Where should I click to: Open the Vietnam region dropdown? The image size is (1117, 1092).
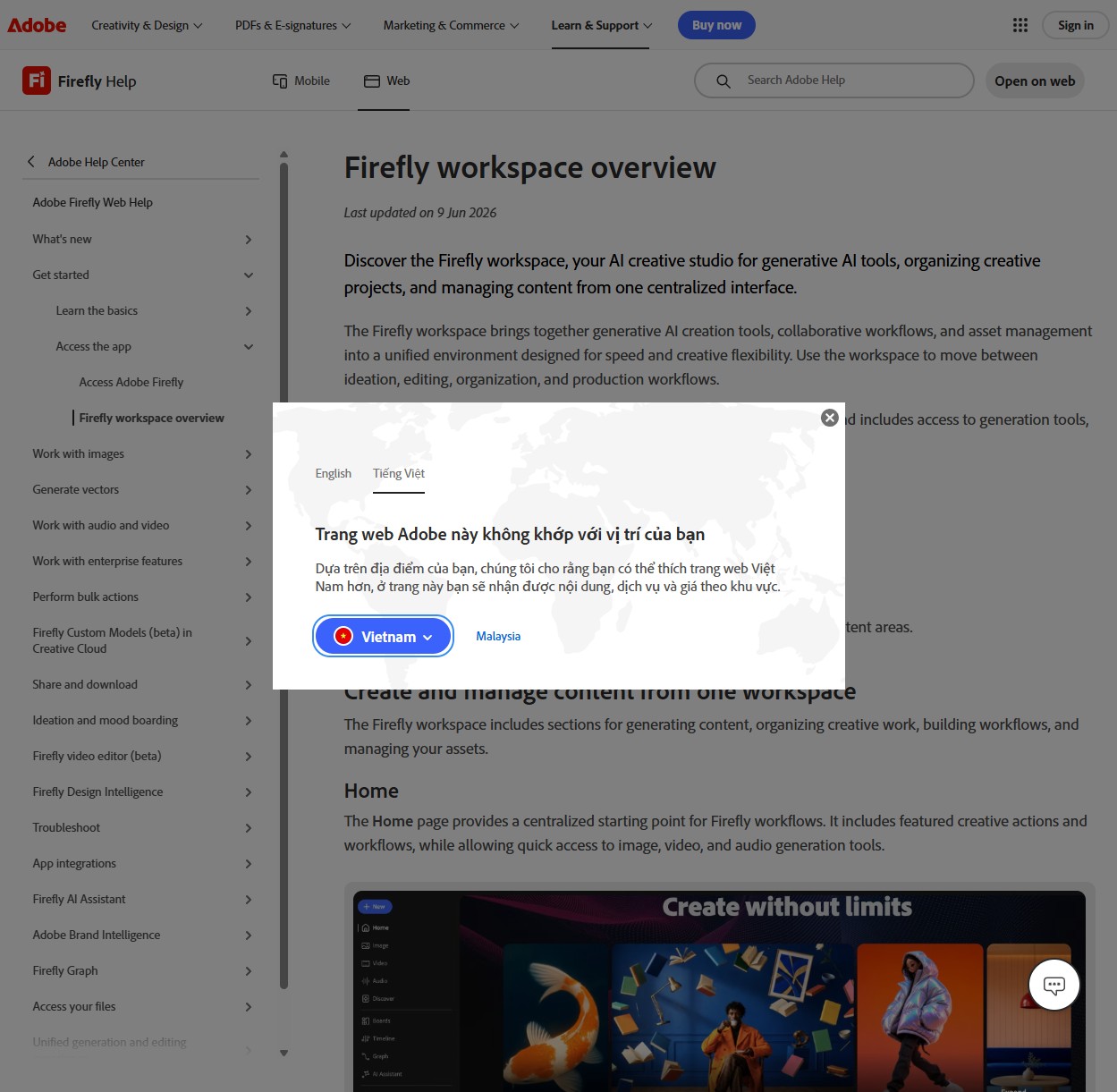click(x=383, y=636)
